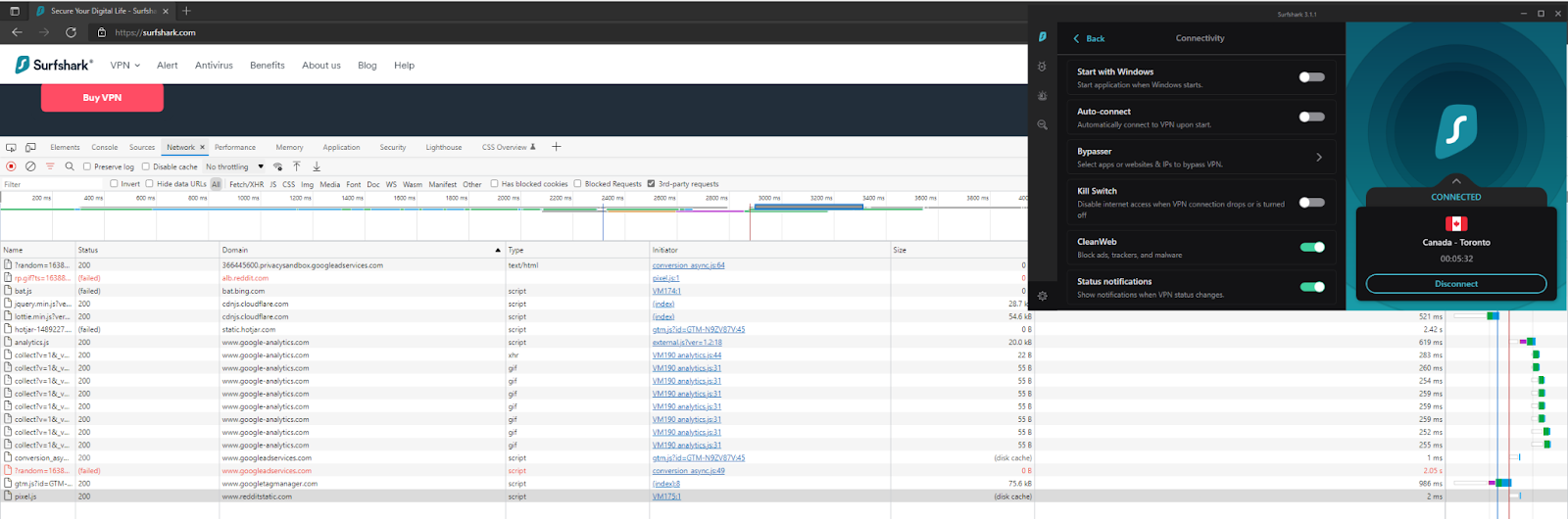Expand the connection panel with the up chevron
The height and width of the screenshot is (519, 1568).
1456,181
